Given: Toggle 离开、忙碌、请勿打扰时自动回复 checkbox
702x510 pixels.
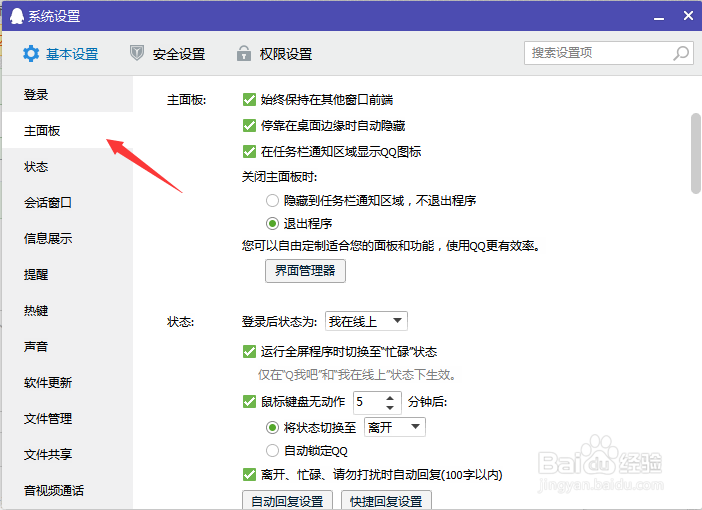Looking at the screenshot, I should [x=249, y=474].
